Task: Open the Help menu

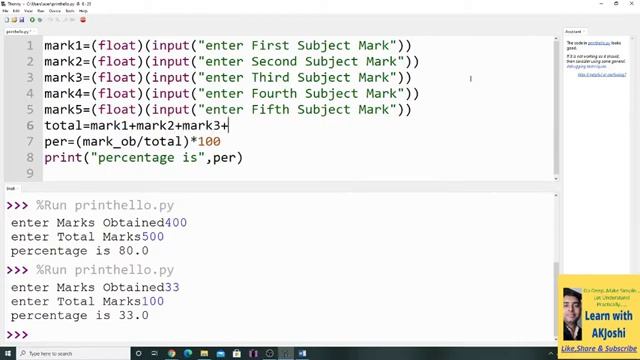Action: pos(83,11)
